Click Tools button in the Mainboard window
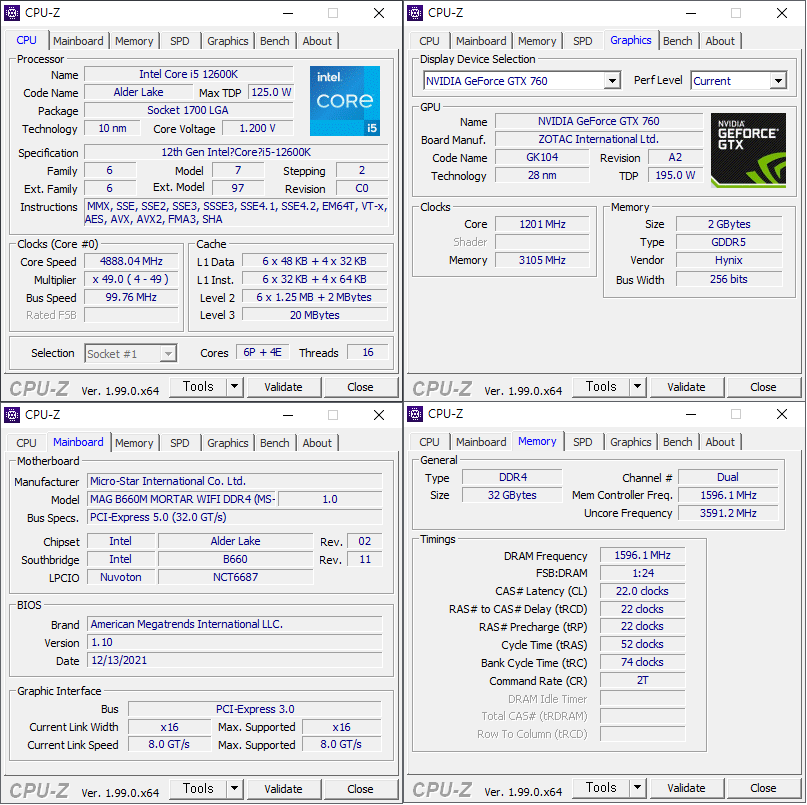 pyautogui.click(x=198, y=789)
